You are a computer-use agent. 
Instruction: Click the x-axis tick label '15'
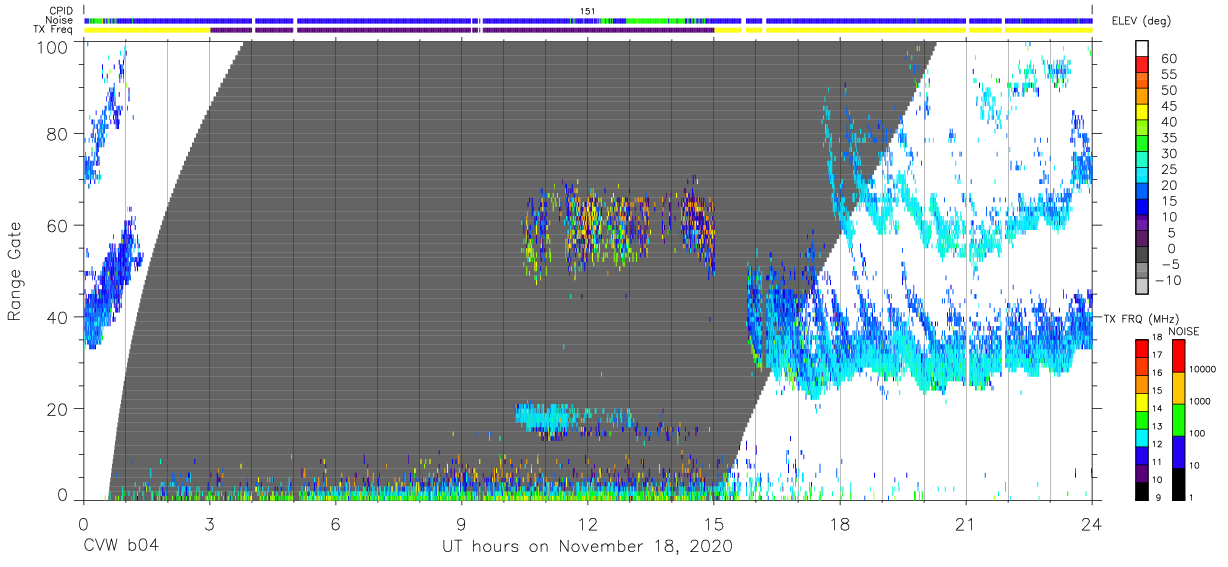[714, 523]
